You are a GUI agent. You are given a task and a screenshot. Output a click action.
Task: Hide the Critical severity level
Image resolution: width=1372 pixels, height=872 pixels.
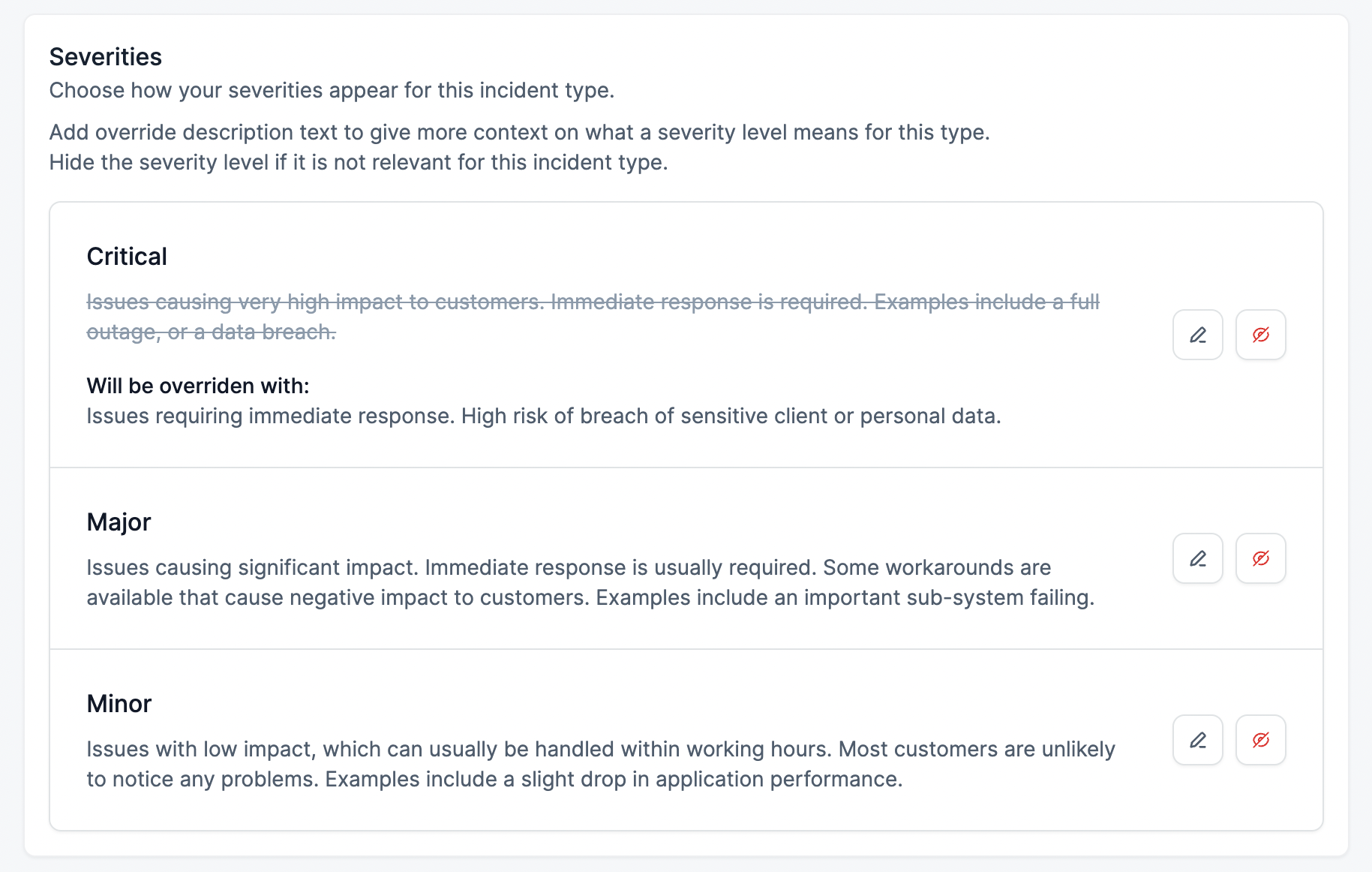coord(1260,335)
